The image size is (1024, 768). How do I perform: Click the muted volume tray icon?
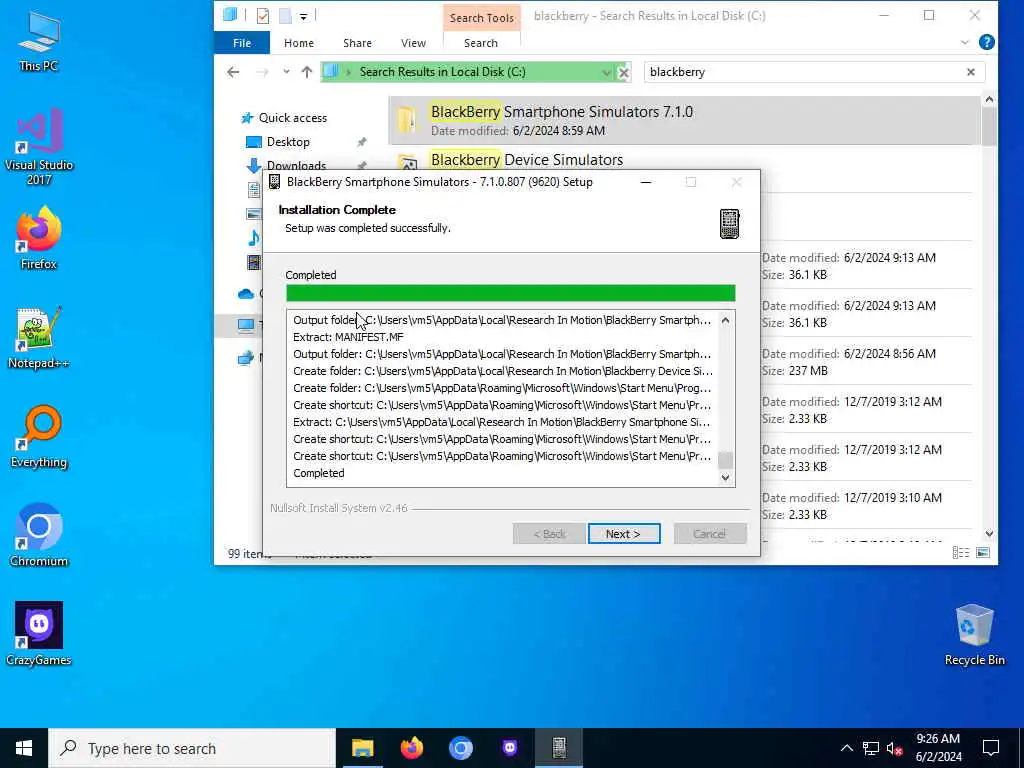tap(895, 748)
